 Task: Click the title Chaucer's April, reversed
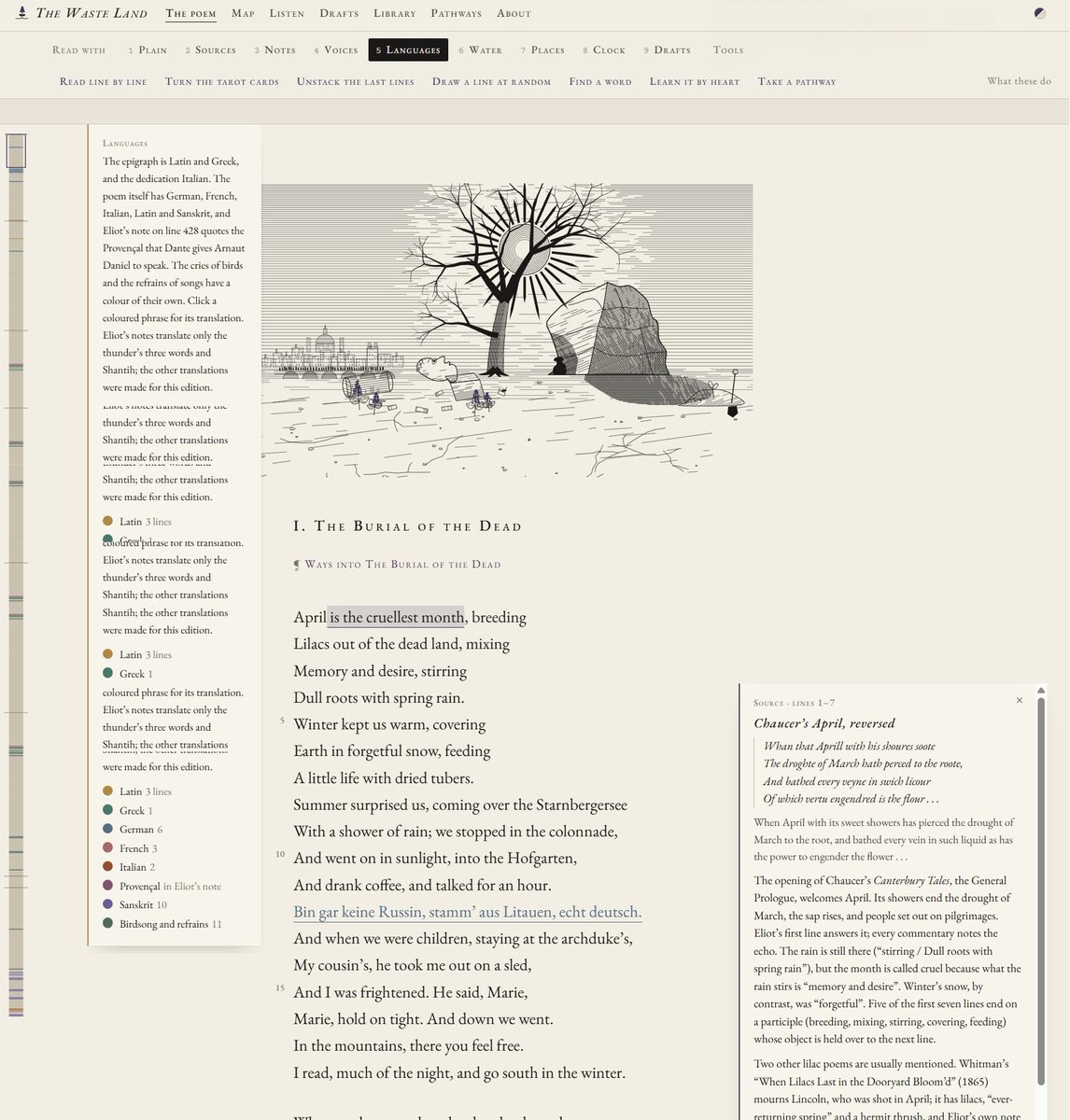pyautogui.click(x=824, y=723)
